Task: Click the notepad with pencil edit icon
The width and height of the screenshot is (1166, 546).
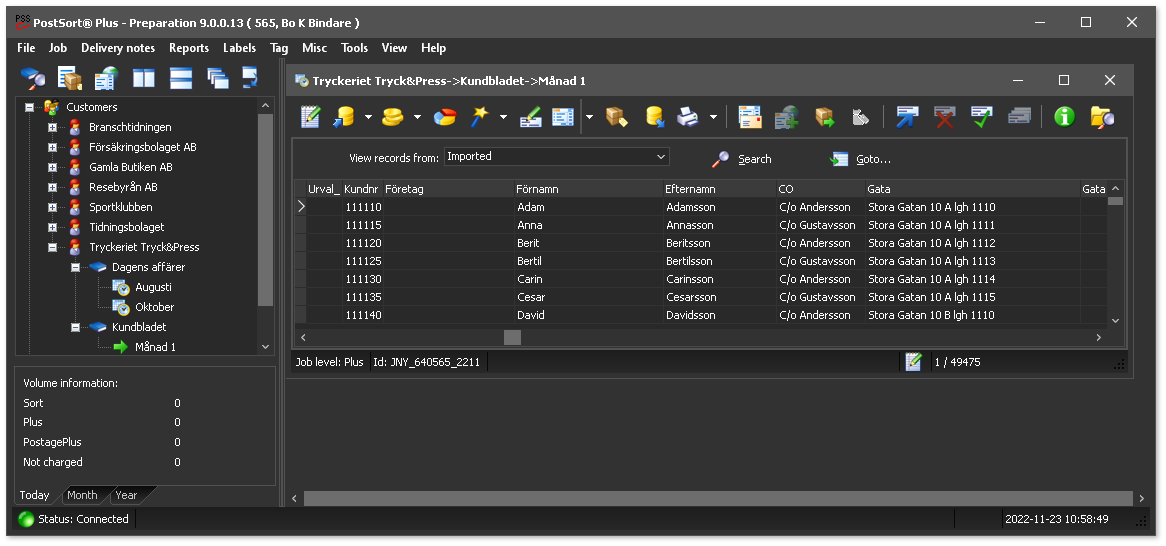Action: [x=310, y=117]
